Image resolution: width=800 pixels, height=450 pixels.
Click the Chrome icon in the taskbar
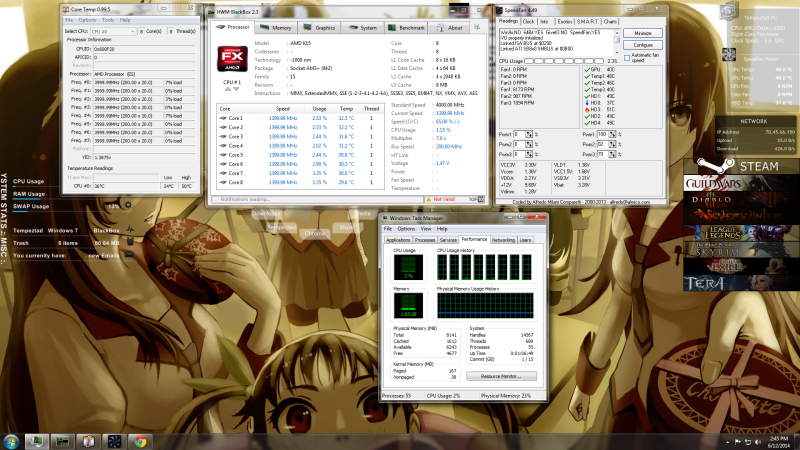(141, 441)
